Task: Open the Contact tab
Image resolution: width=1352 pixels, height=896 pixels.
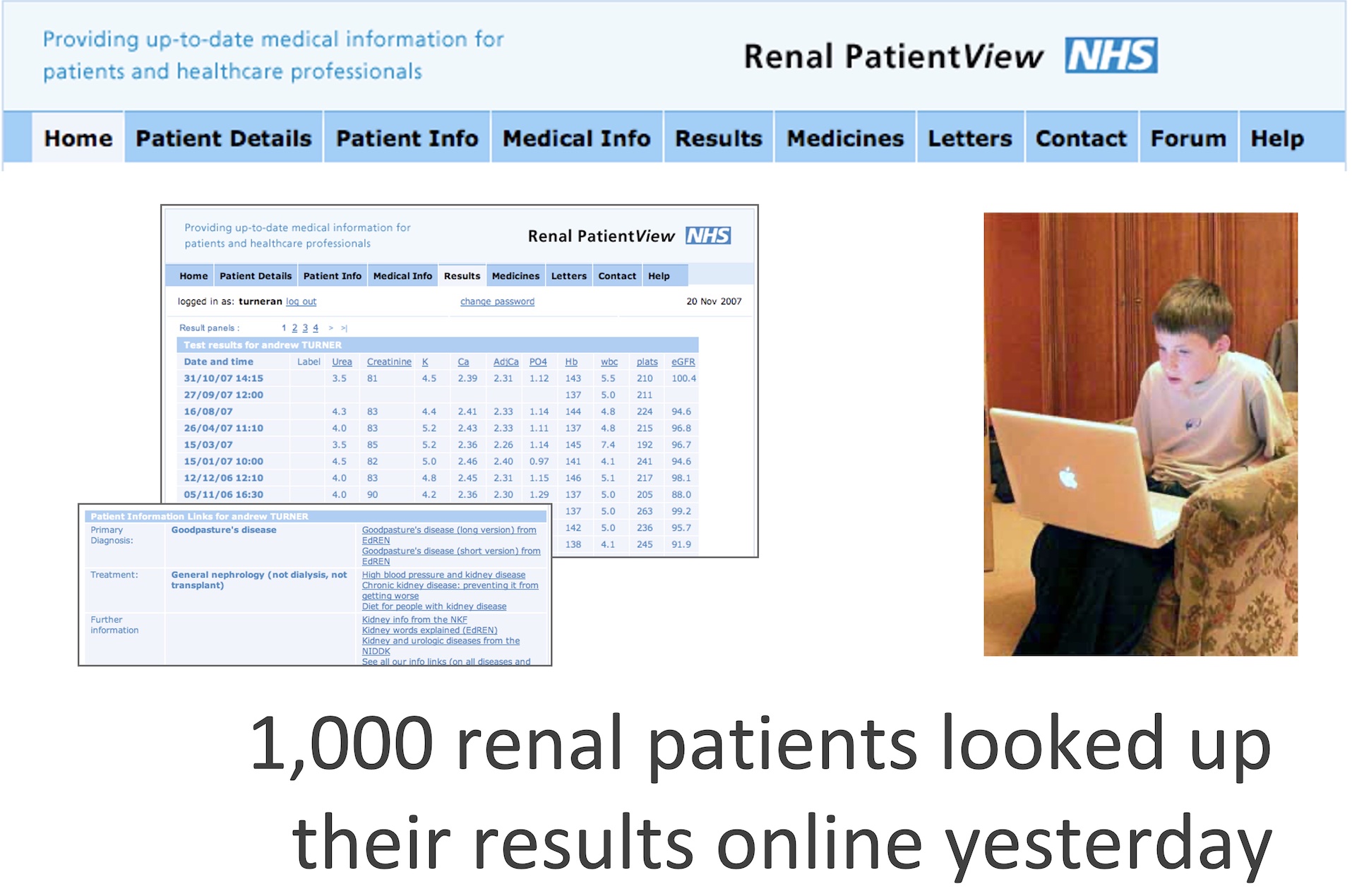Action: [1081, 138]
